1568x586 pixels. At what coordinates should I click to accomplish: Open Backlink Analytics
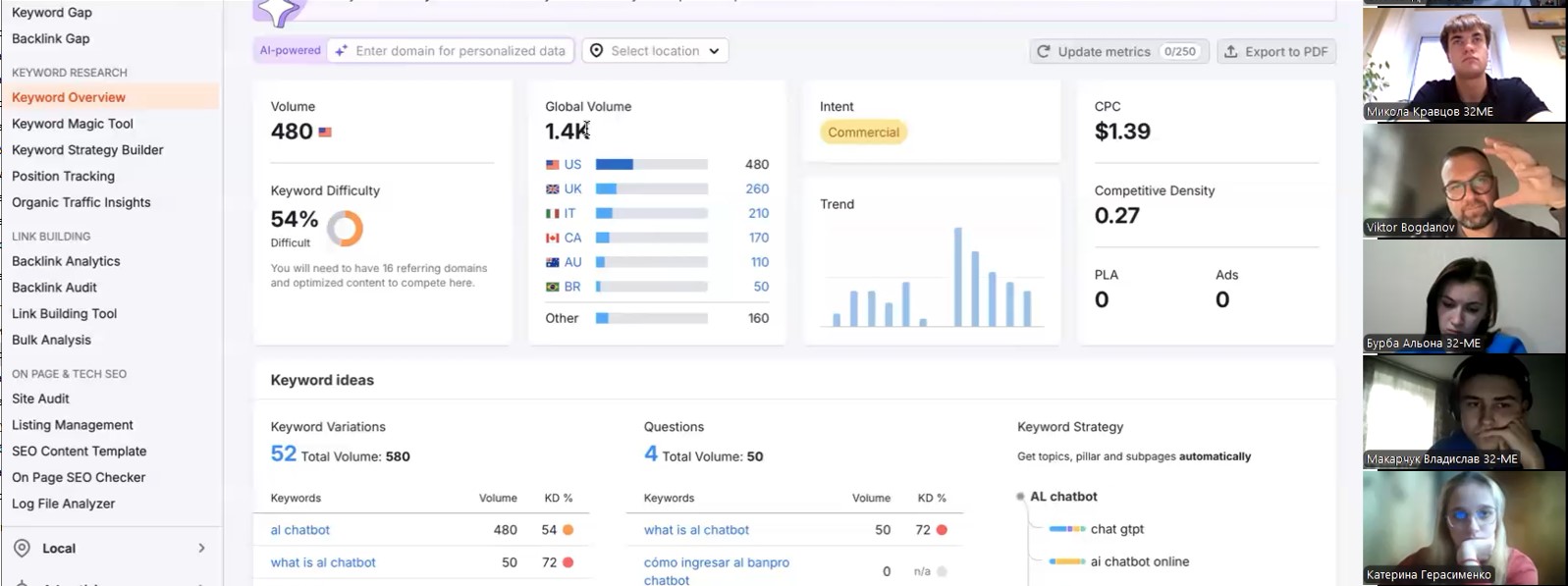click(66, 261)
